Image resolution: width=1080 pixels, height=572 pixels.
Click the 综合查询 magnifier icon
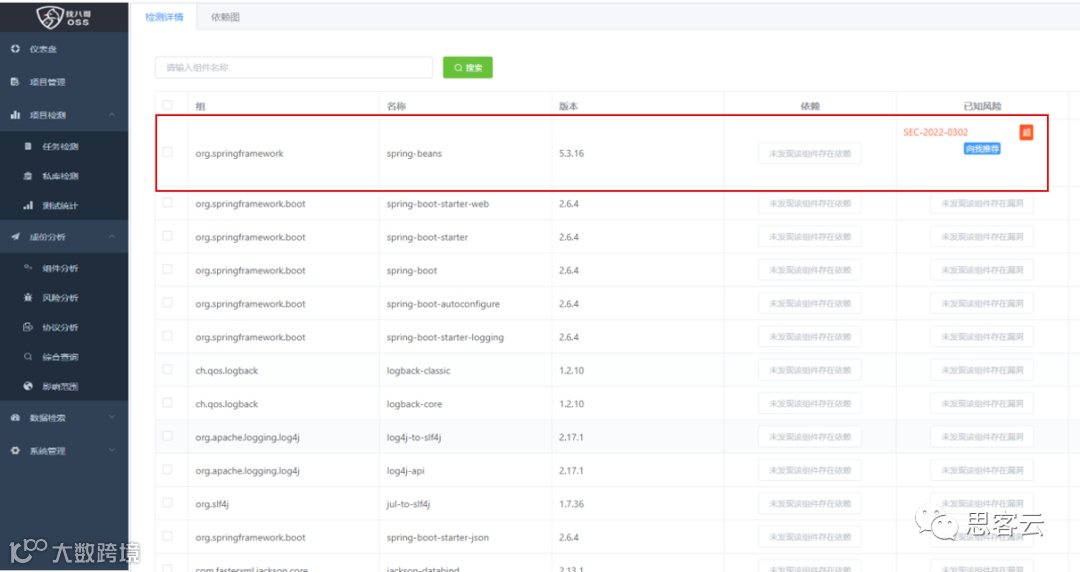click(28, 356)
